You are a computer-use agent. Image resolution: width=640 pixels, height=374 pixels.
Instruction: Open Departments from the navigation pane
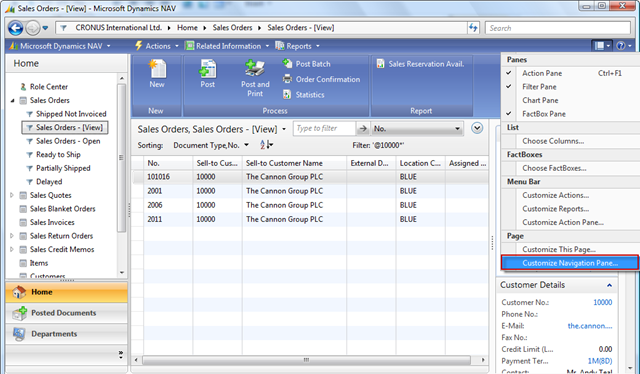pyautogui.click(x=67, y=334)
